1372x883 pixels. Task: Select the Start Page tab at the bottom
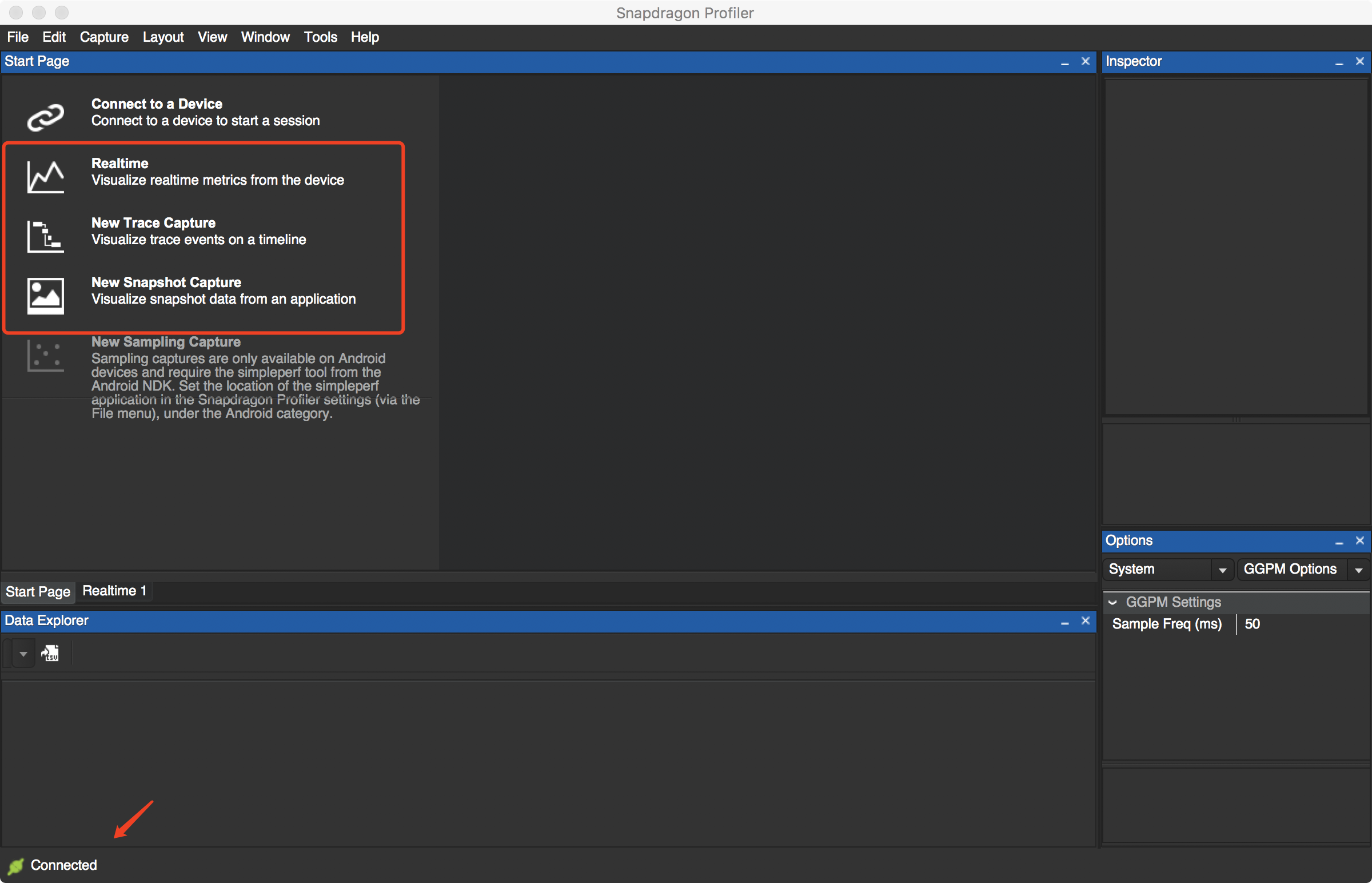tap(38, 591)
